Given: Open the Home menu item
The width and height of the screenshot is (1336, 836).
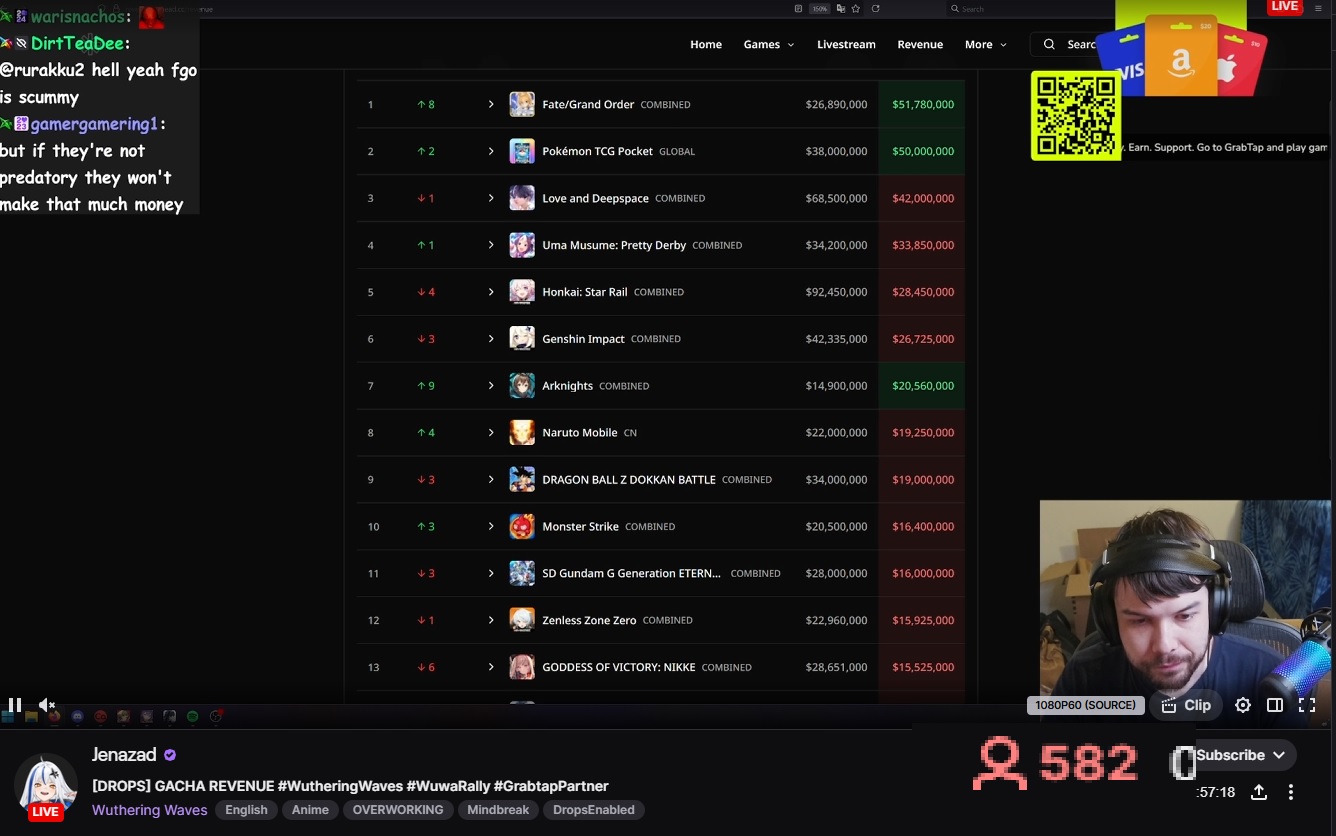Looking at the screenshot, I should click(x=706, y=44).
